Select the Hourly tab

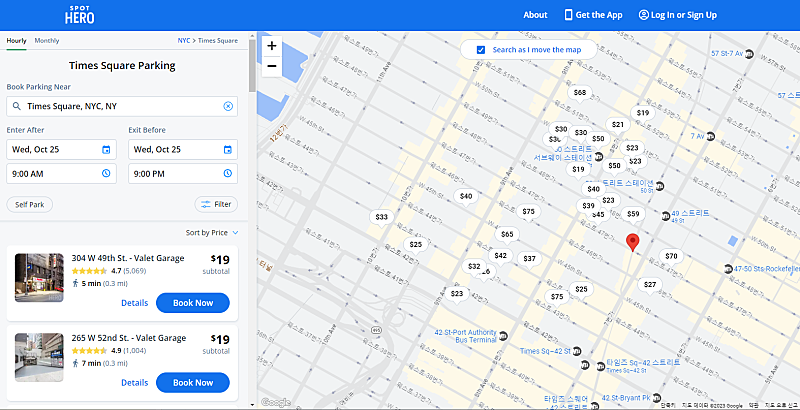pos(16,41)
